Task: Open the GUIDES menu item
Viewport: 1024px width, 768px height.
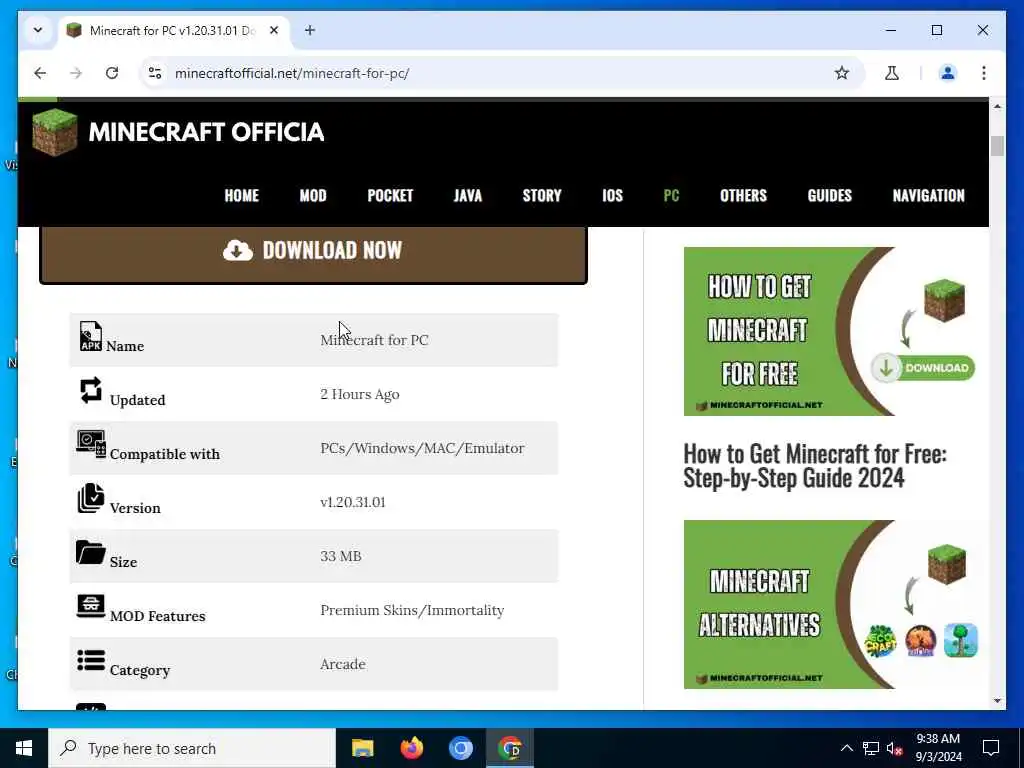Action: pyautogui.click(x=829, y=195)
